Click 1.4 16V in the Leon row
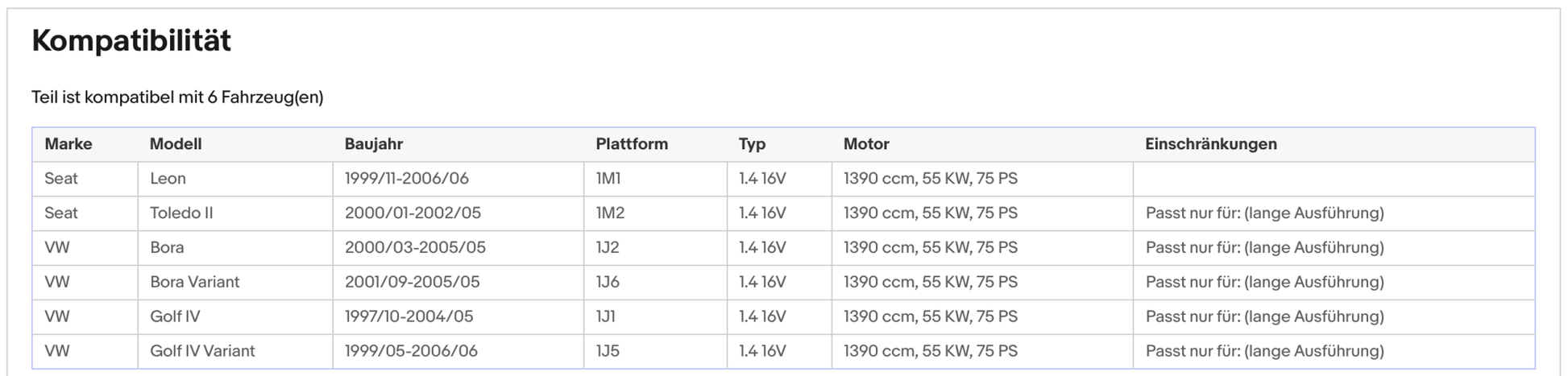Viewport: 1568px width, 376px height. [762, 179]
